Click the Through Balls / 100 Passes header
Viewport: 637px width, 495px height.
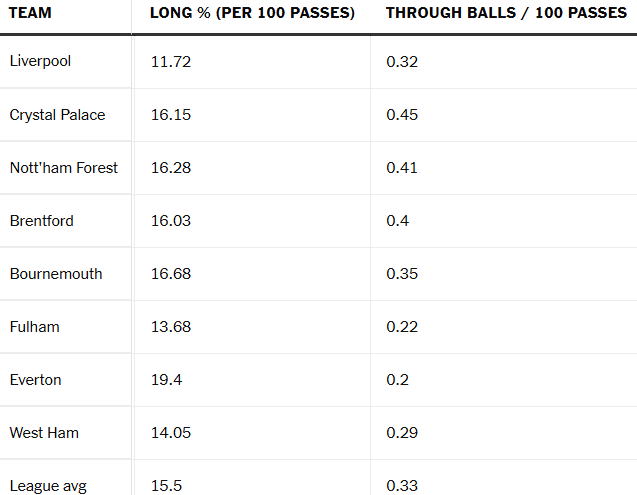click(506, 13)
